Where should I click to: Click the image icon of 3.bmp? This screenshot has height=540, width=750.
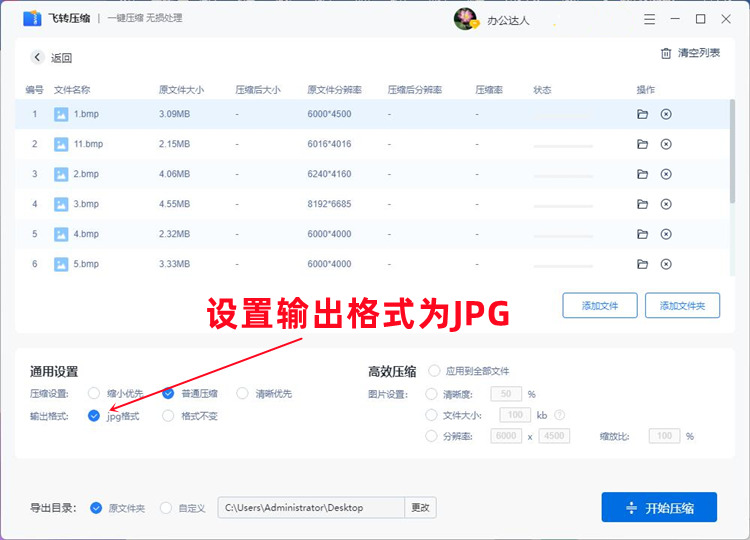pyautogui.click(x=61, y=204)
